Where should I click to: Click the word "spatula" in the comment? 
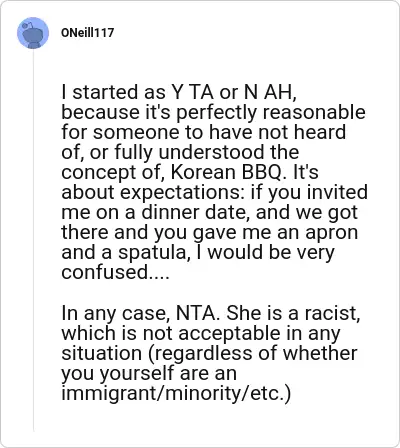click(x=151, y=252)
